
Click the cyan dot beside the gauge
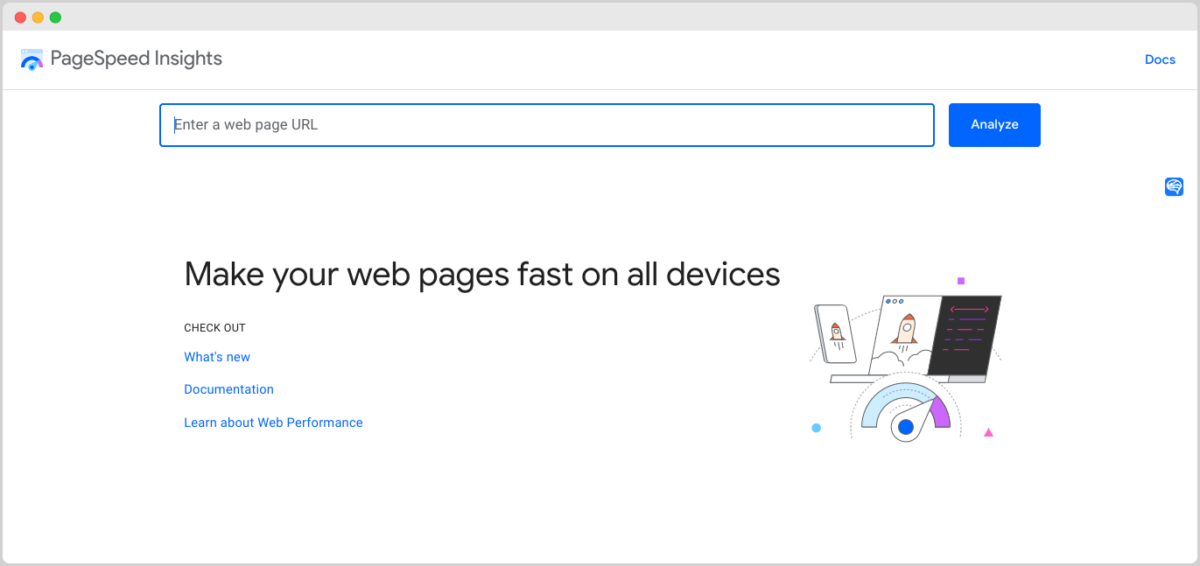(816, 428)
